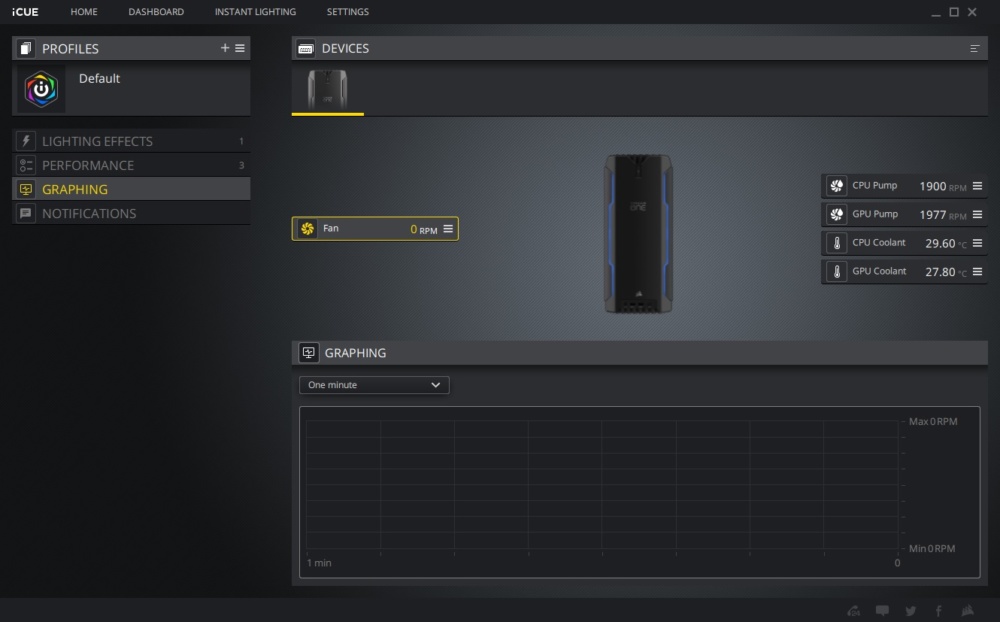The height and width of the screenshot is (622, 1000).
Task: Open the profiles hamburger menu
Action: [x=240, y=48]
